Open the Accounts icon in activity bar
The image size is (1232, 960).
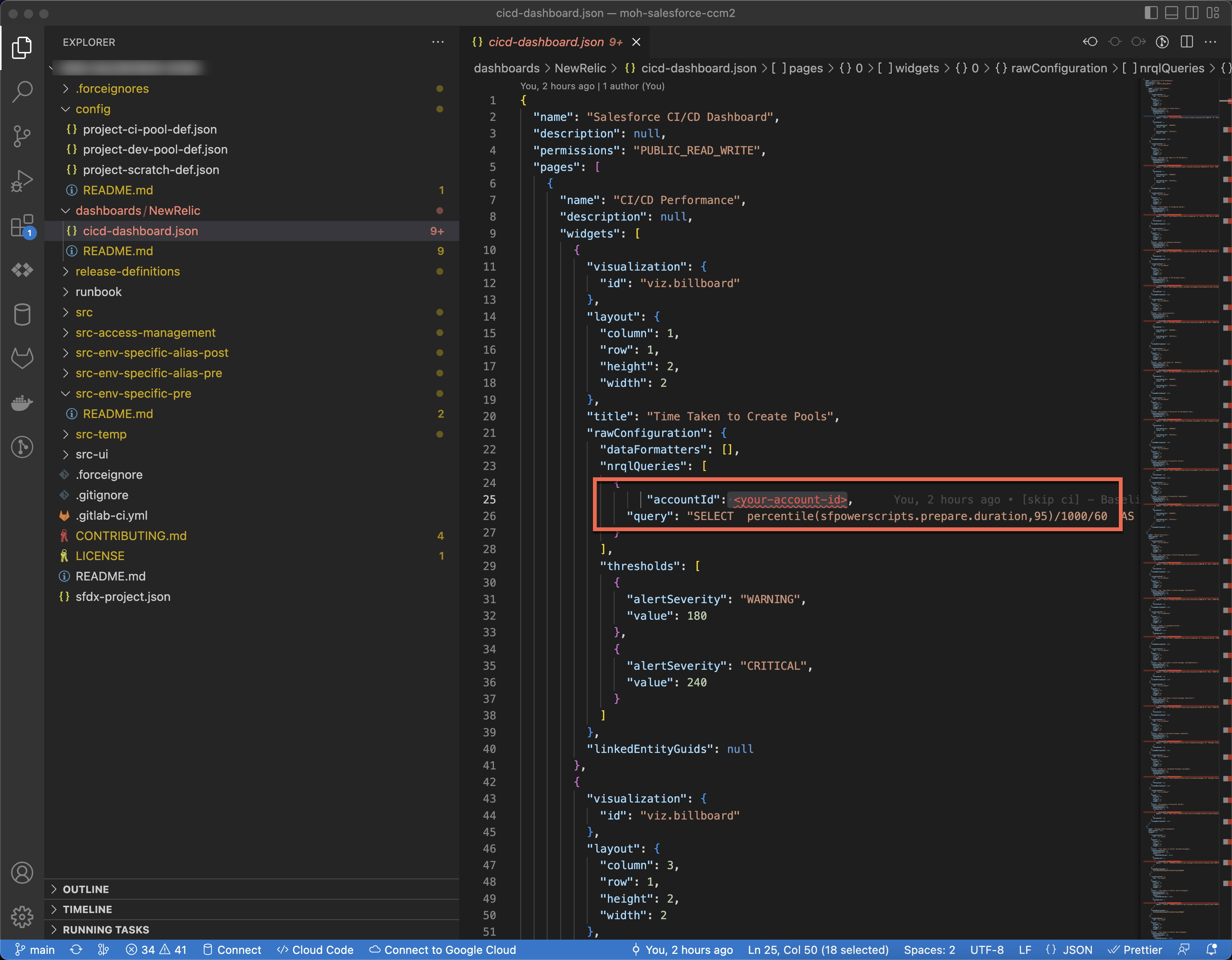(22, 873)
